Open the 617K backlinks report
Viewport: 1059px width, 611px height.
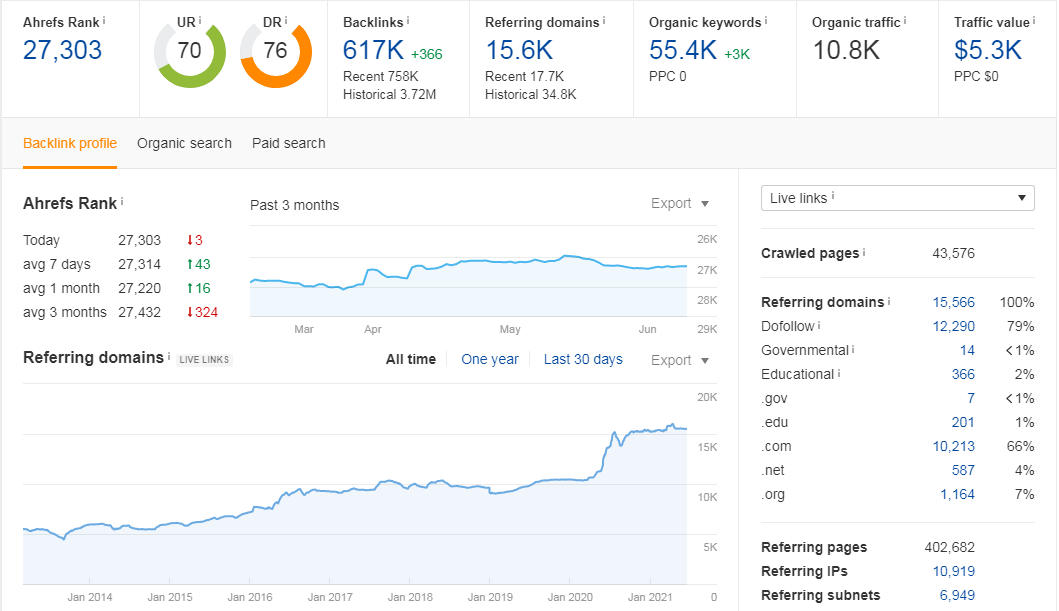(x=373, y=50)
